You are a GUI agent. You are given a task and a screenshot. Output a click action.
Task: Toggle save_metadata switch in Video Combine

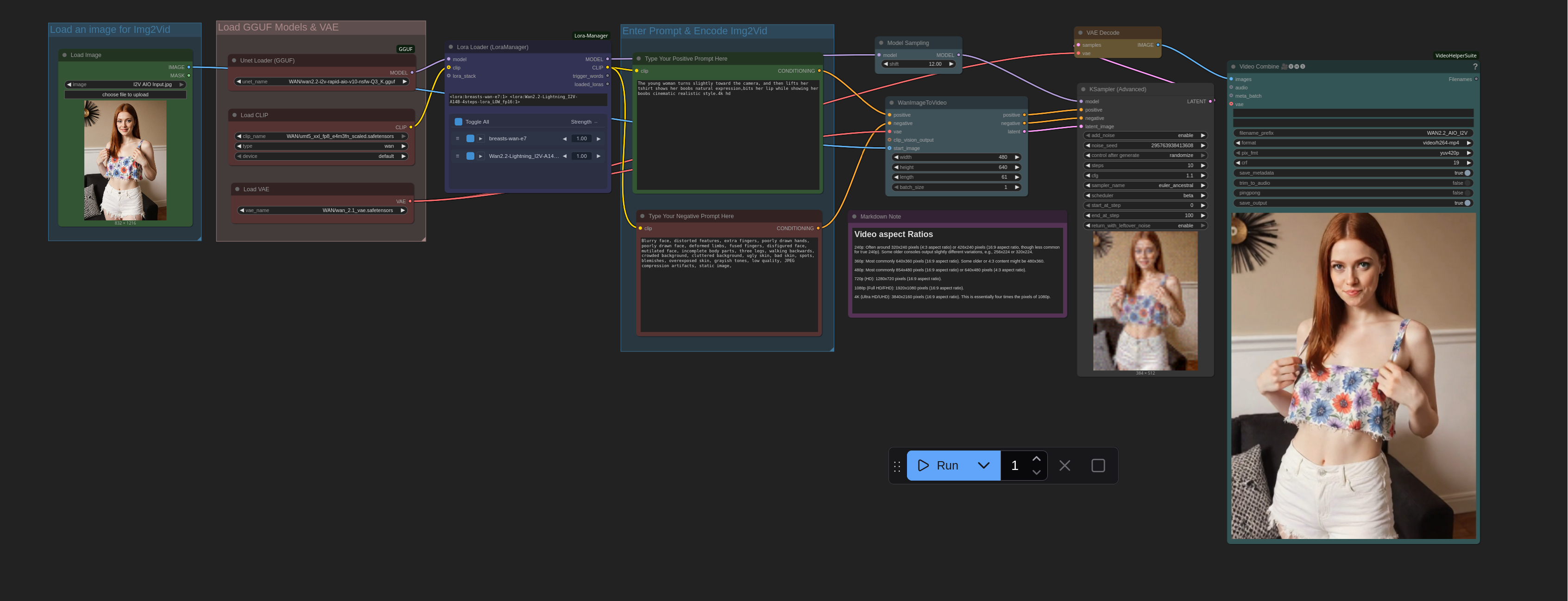click(x=1467, y=173)
